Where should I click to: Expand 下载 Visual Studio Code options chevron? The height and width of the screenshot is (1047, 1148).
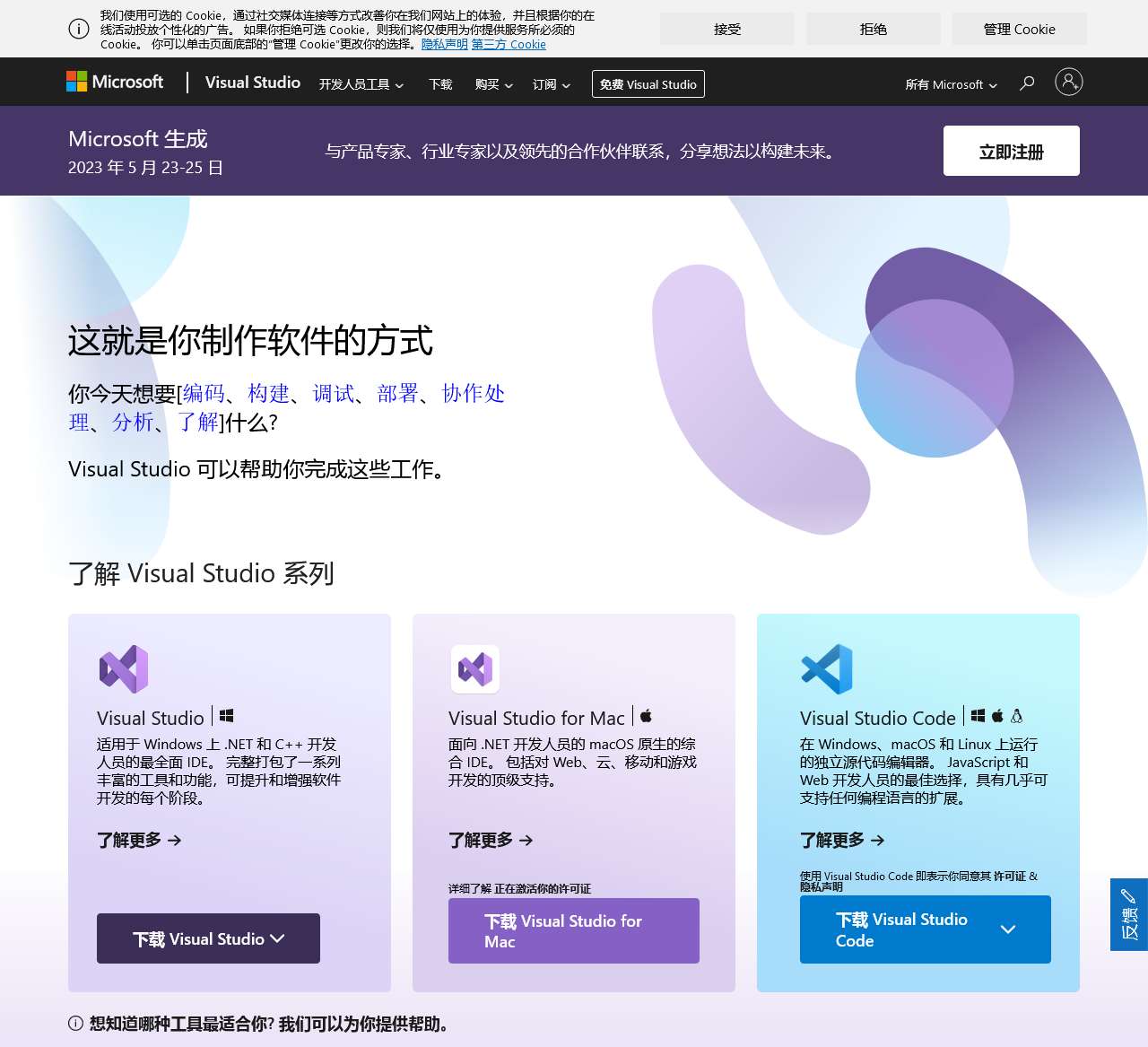tap(1008, 929)
